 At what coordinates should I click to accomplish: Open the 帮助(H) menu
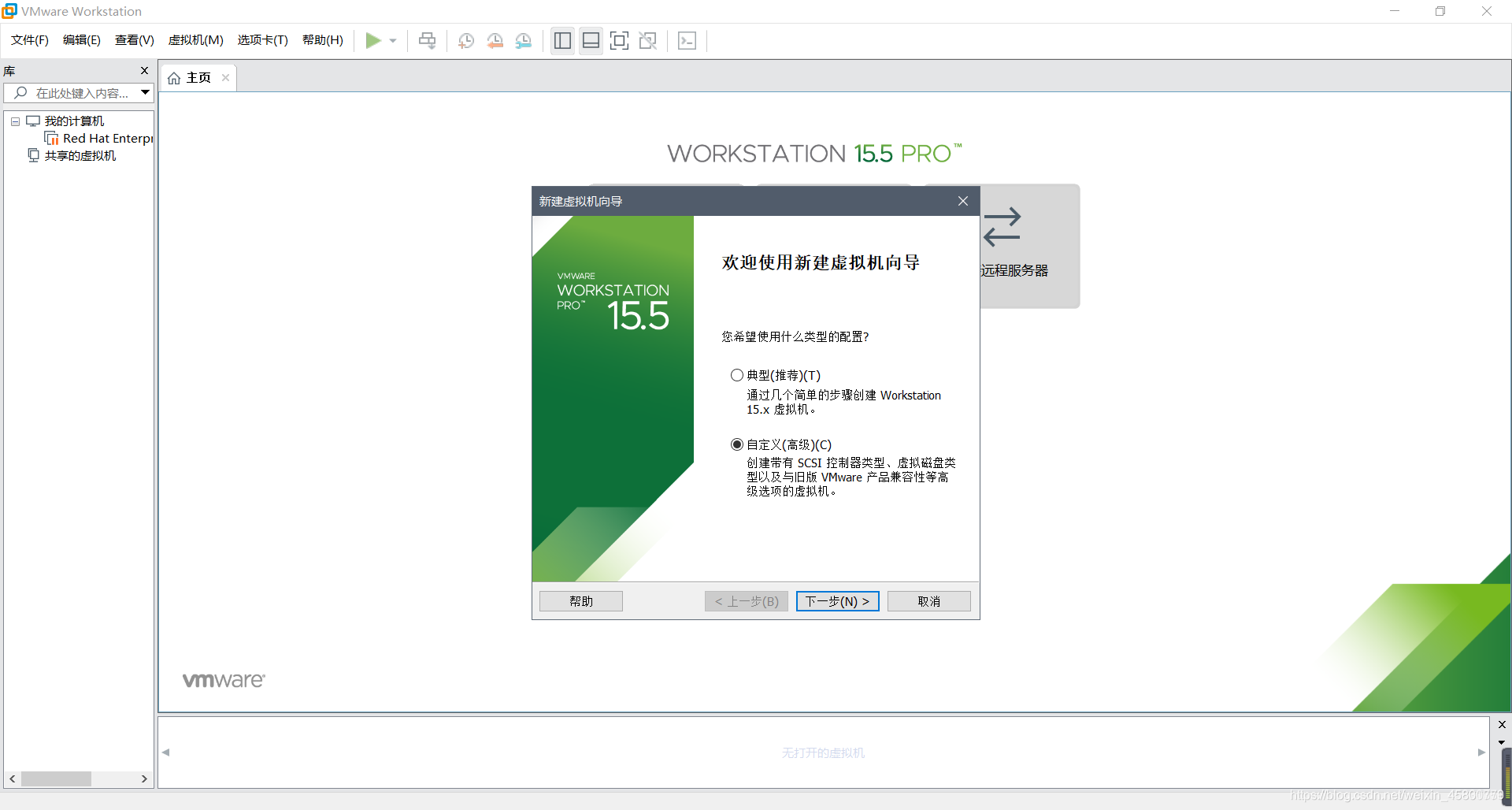pyautogui.click(x=323, y=40)
